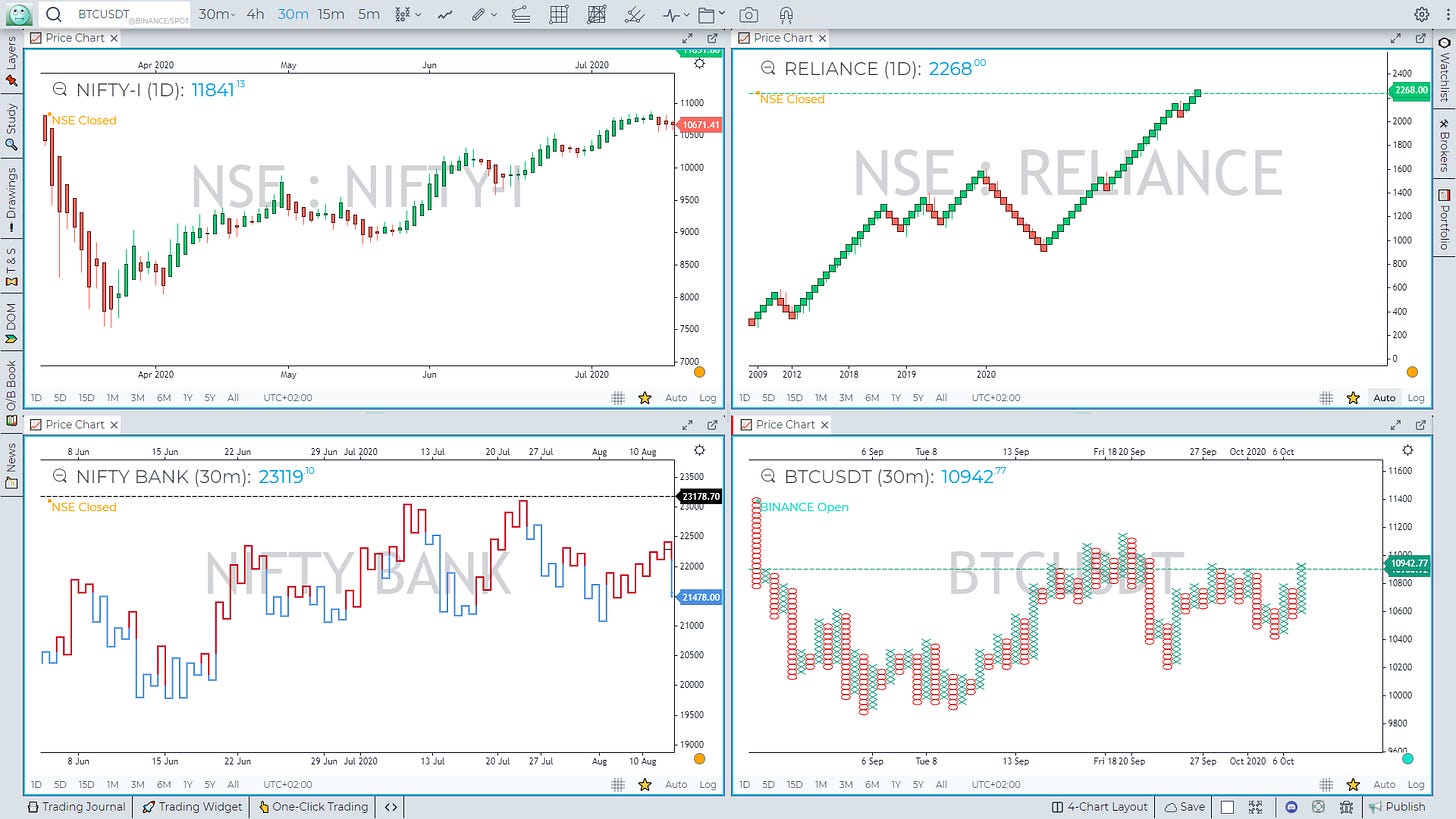
Task: Open timezone UTC+02:00 on NIFTY-I chart
Action: point(288,398)
